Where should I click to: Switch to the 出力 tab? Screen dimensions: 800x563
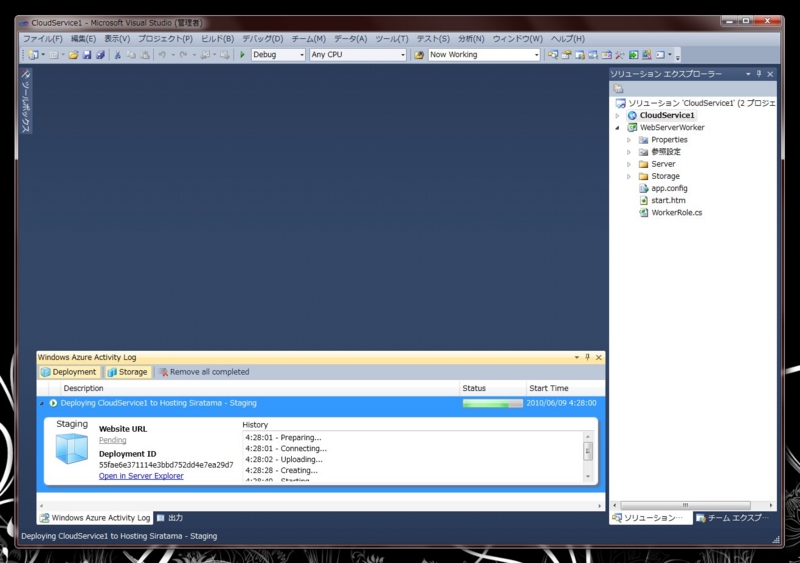coord(170,518)
